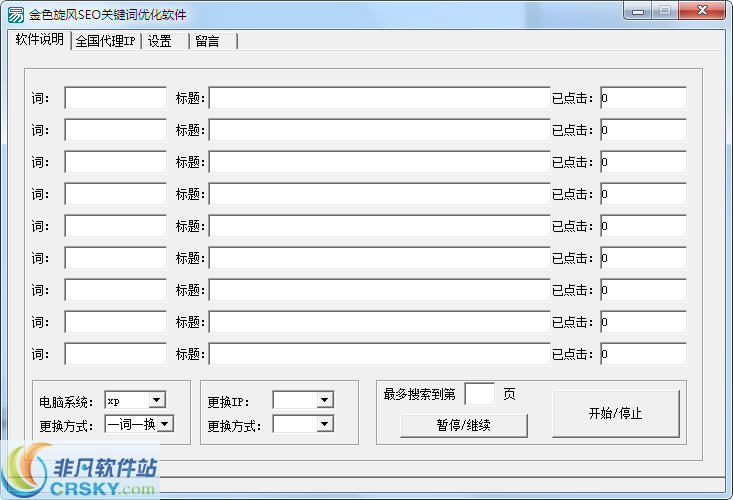Focus the first row 标题 input field
733x500 pixels.
pos(379,98)
